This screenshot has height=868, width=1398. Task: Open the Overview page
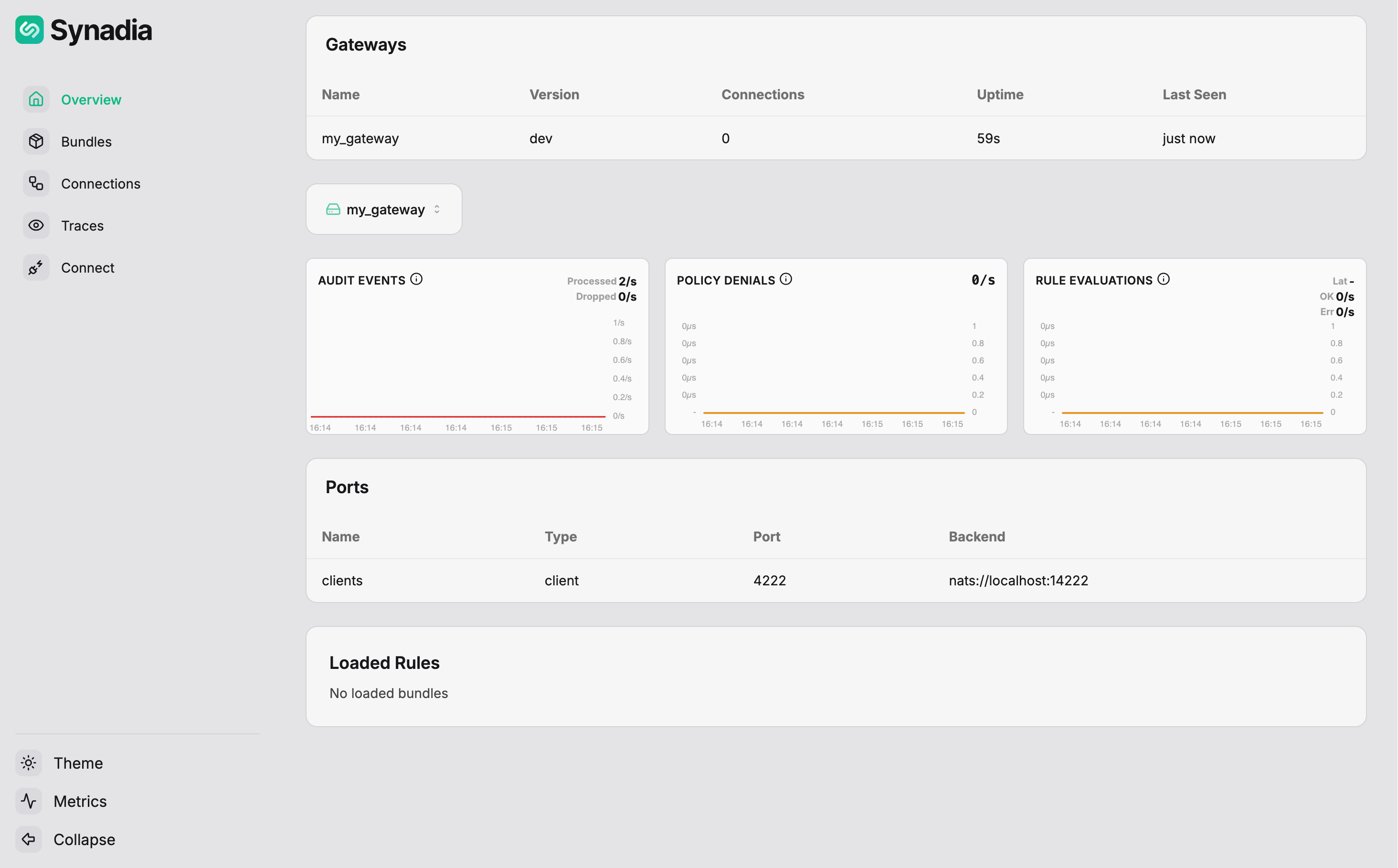click(x=91, y=100)
